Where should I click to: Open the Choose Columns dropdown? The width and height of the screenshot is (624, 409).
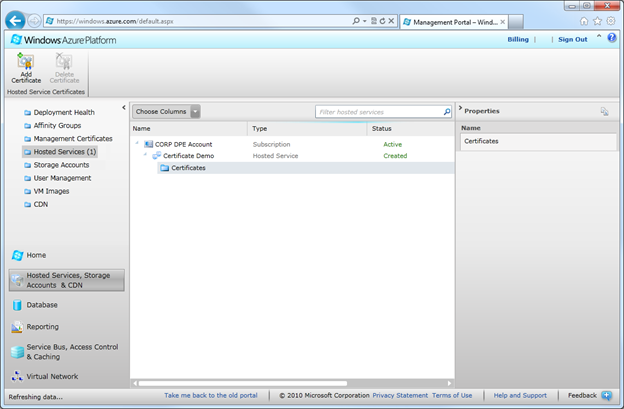(167, 112)
